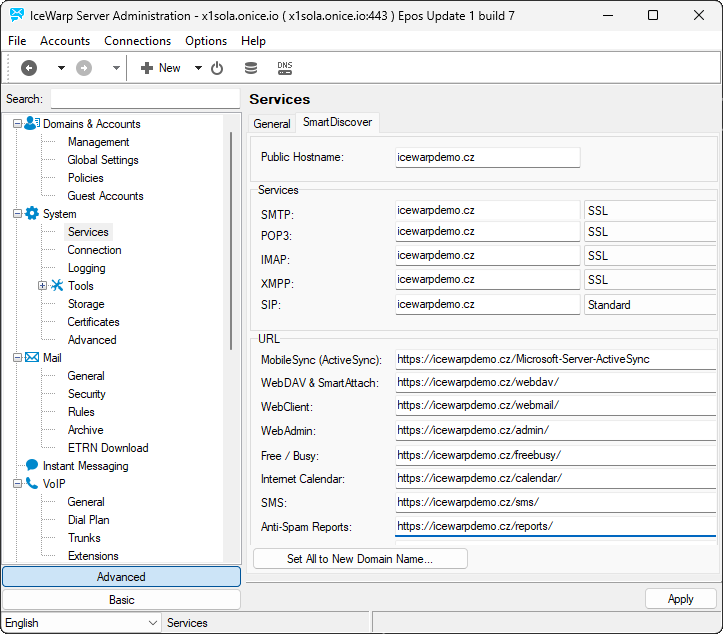Open the New button dropdown arrow
723x634 pixels.
[198, 68]
